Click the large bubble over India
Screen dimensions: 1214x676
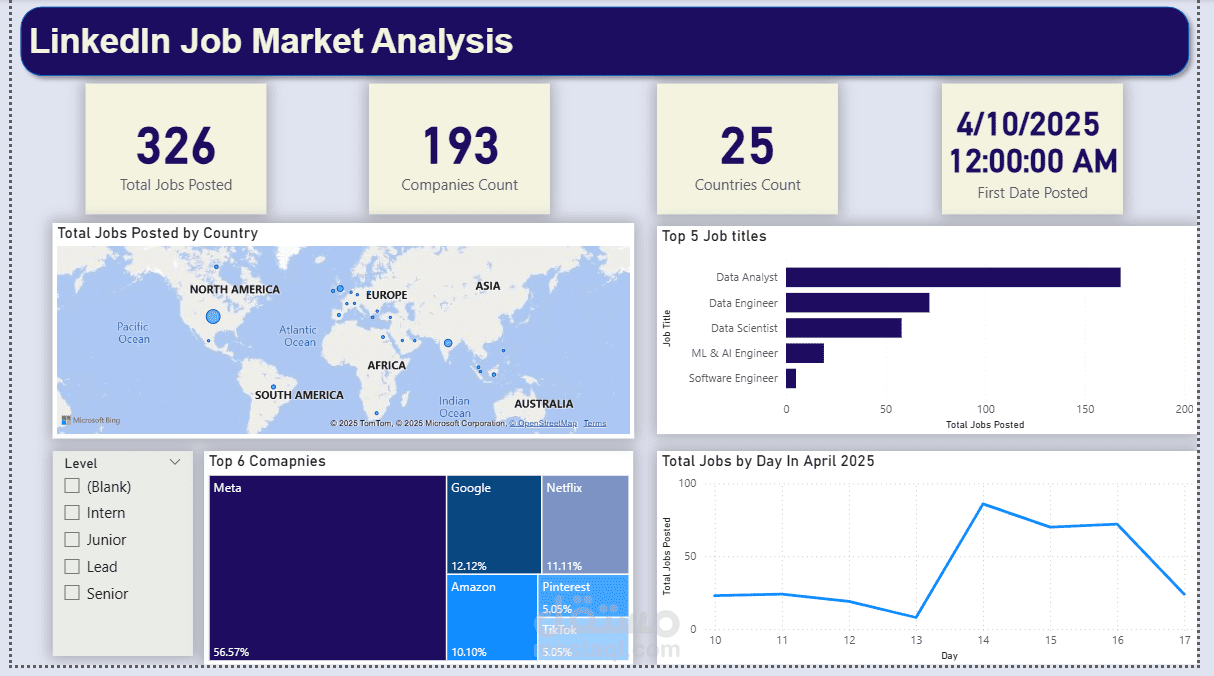pyautogui.click(x=448, y=343)
